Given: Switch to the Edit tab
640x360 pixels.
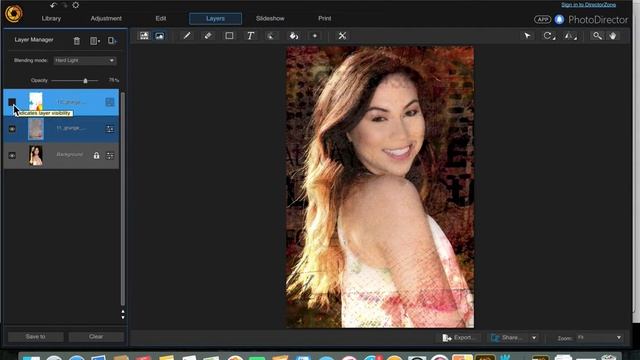Looking at the screenshot, I should point(161,18).
